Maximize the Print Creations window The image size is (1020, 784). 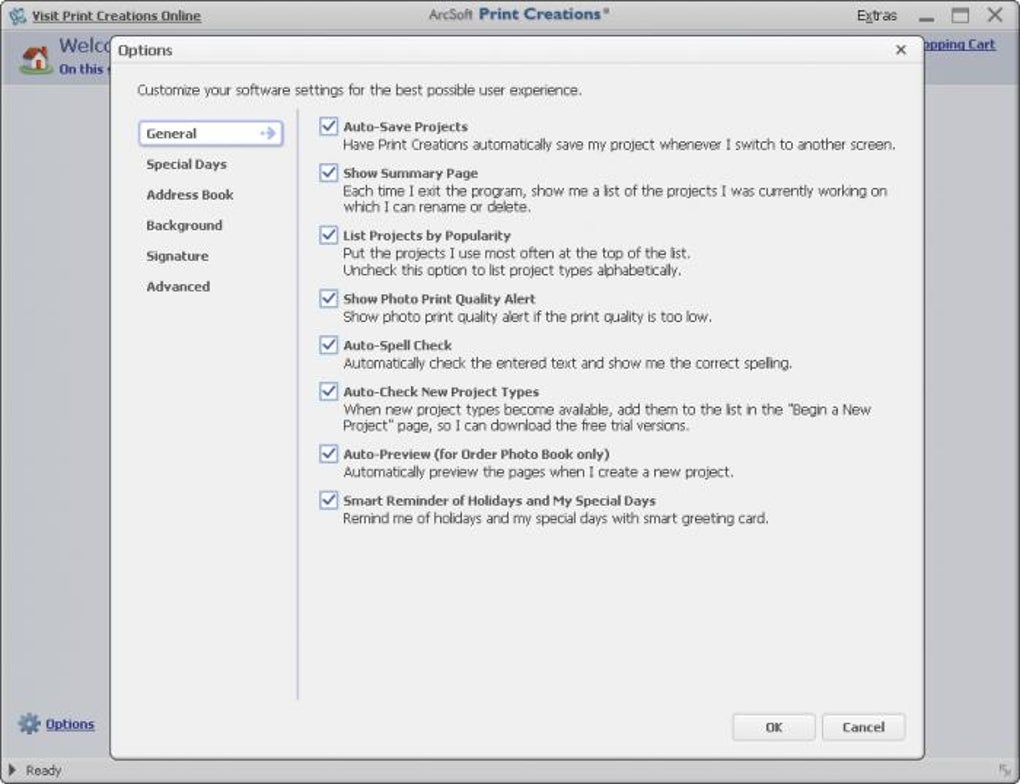pos(960,15)
